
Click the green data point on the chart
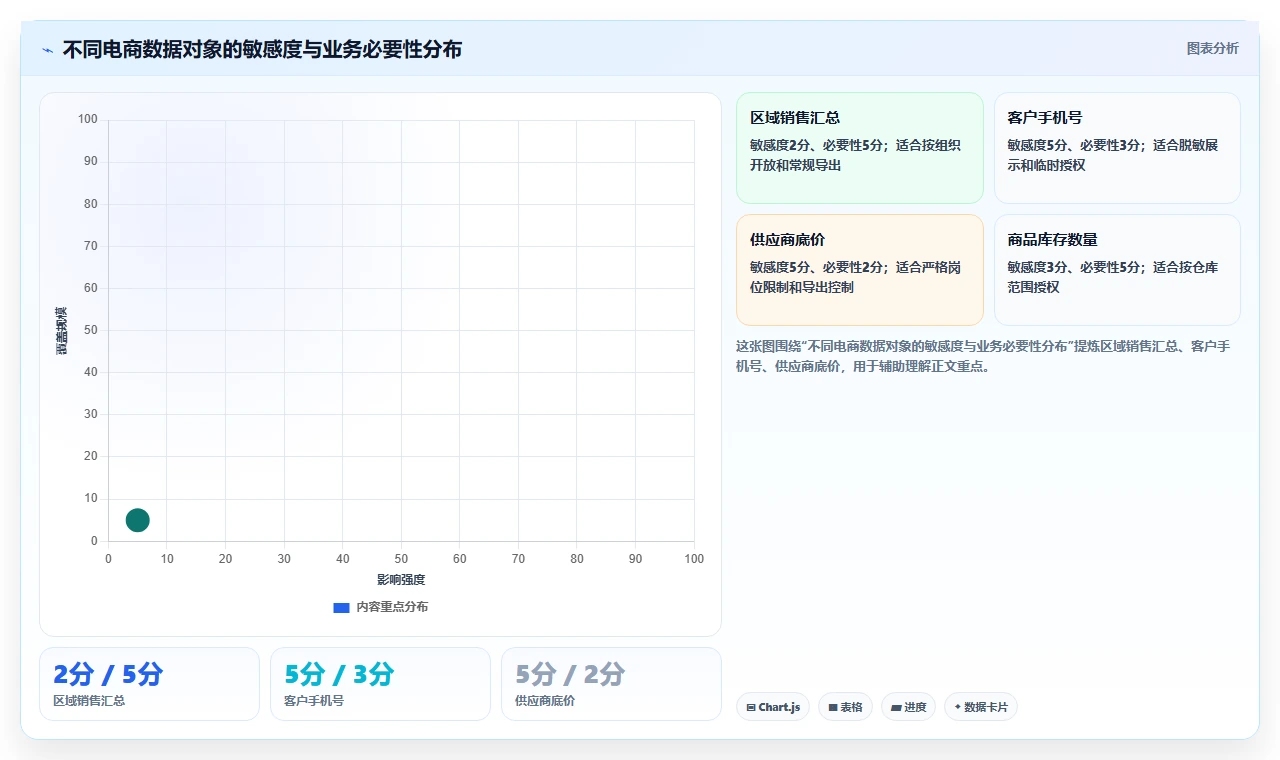coord(138,520)
